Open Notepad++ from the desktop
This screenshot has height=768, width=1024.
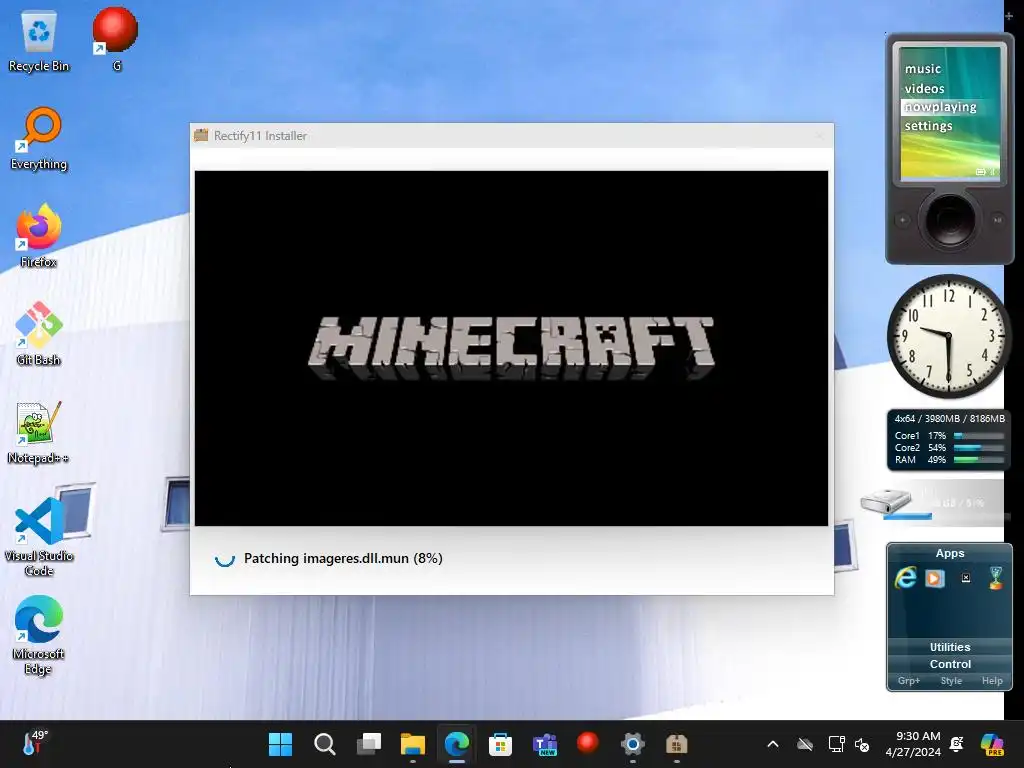pos(39,432)
